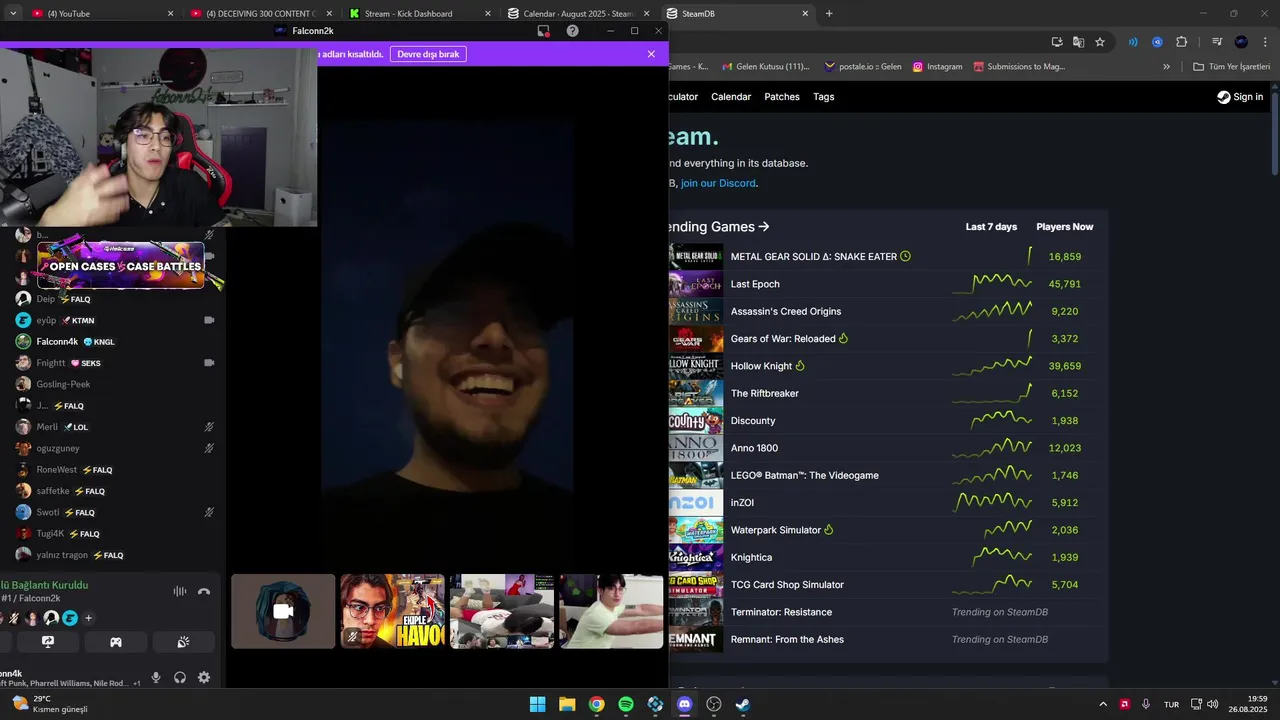
Task: Open the Chrome profile avatar
Action: click(x=1241, y=42)
